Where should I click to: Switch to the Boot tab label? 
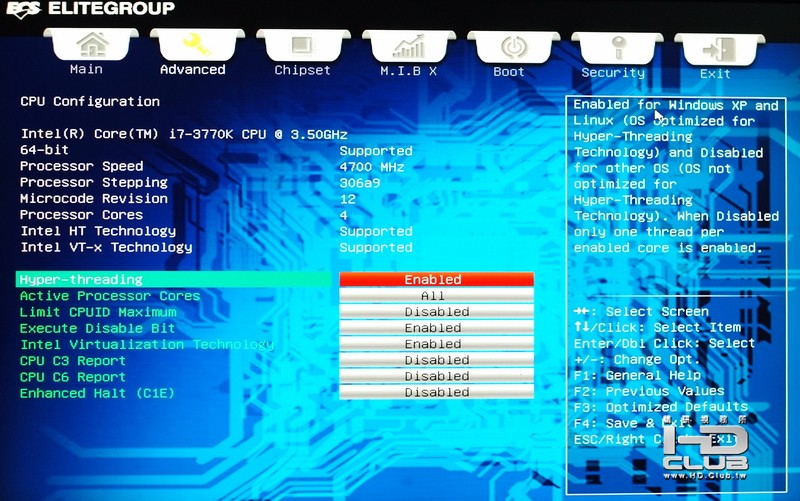tap(509, 72)
